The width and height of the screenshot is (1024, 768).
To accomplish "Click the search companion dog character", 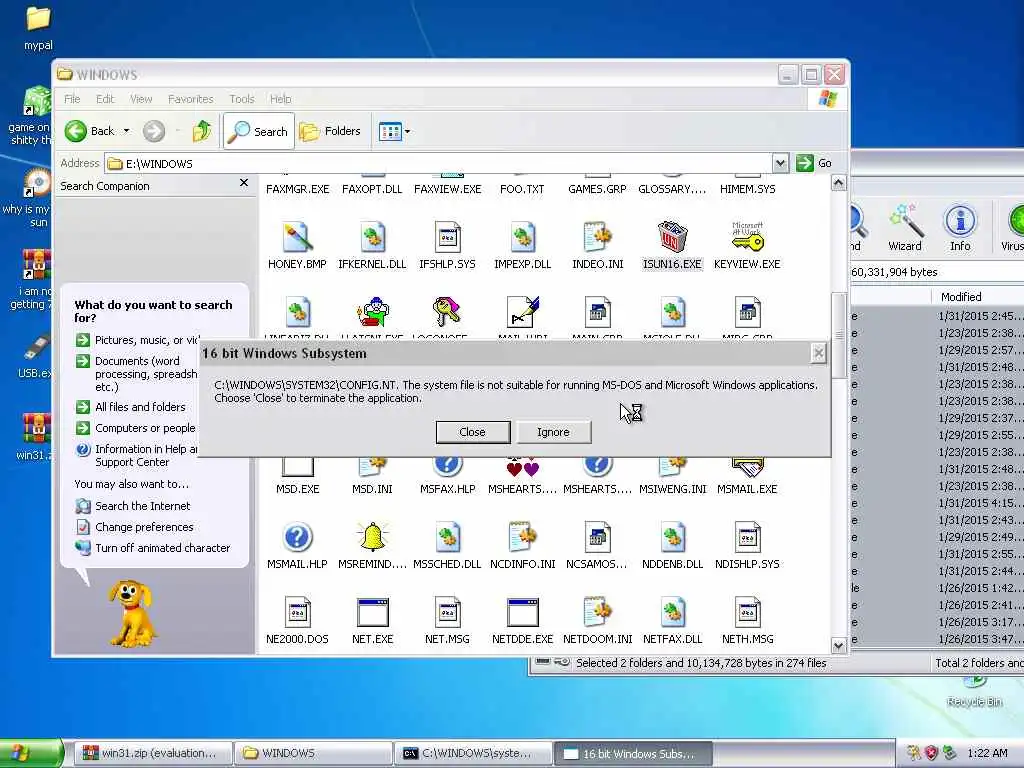I will (x=133, y=613).
